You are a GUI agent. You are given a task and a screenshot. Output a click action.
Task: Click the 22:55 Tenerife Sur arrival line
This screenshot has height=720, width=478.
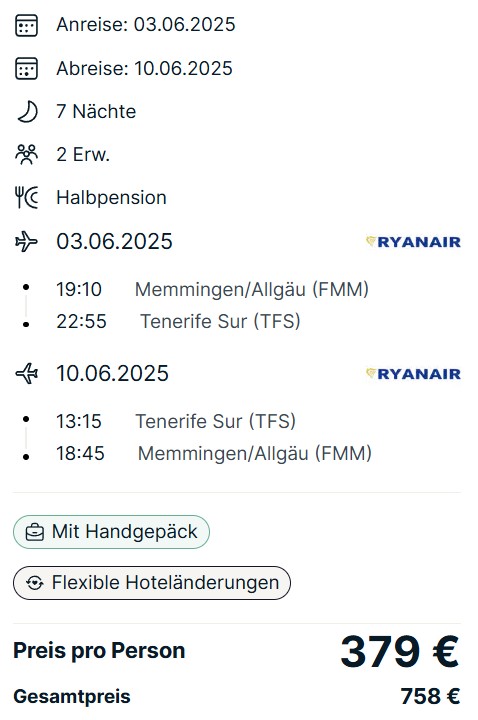(x=178, y=321)
